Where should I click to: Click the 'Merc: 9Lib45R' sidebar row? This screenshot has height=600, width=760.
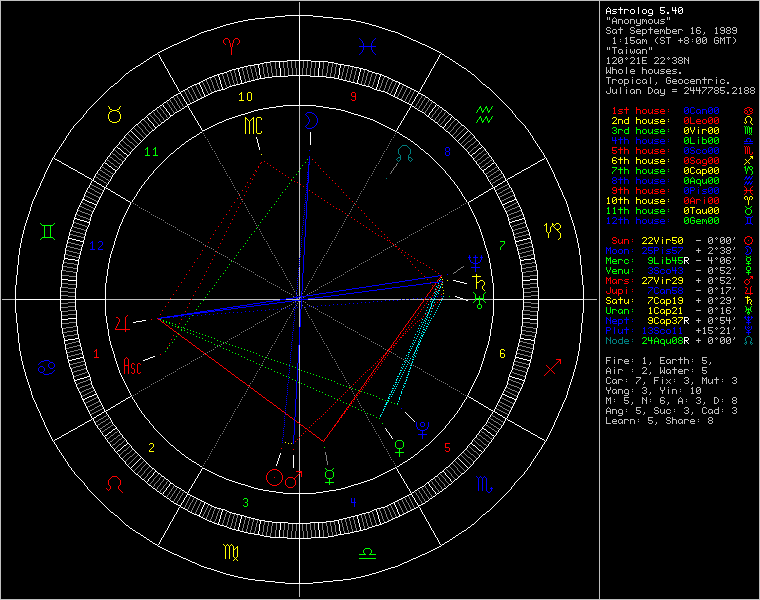pos(681,261)
